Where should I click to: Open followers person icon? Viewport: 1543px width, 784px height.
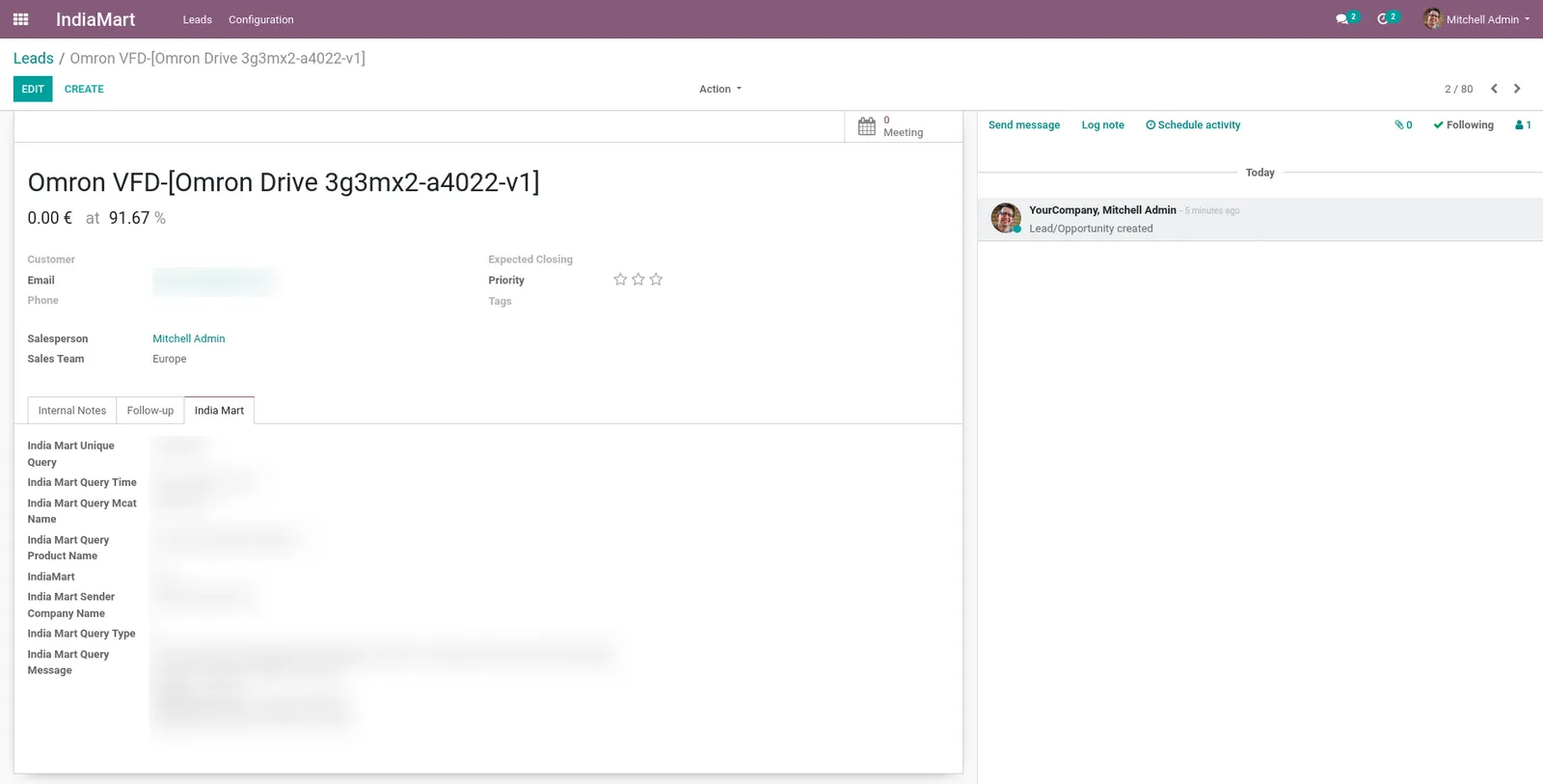pos(1523,125)
